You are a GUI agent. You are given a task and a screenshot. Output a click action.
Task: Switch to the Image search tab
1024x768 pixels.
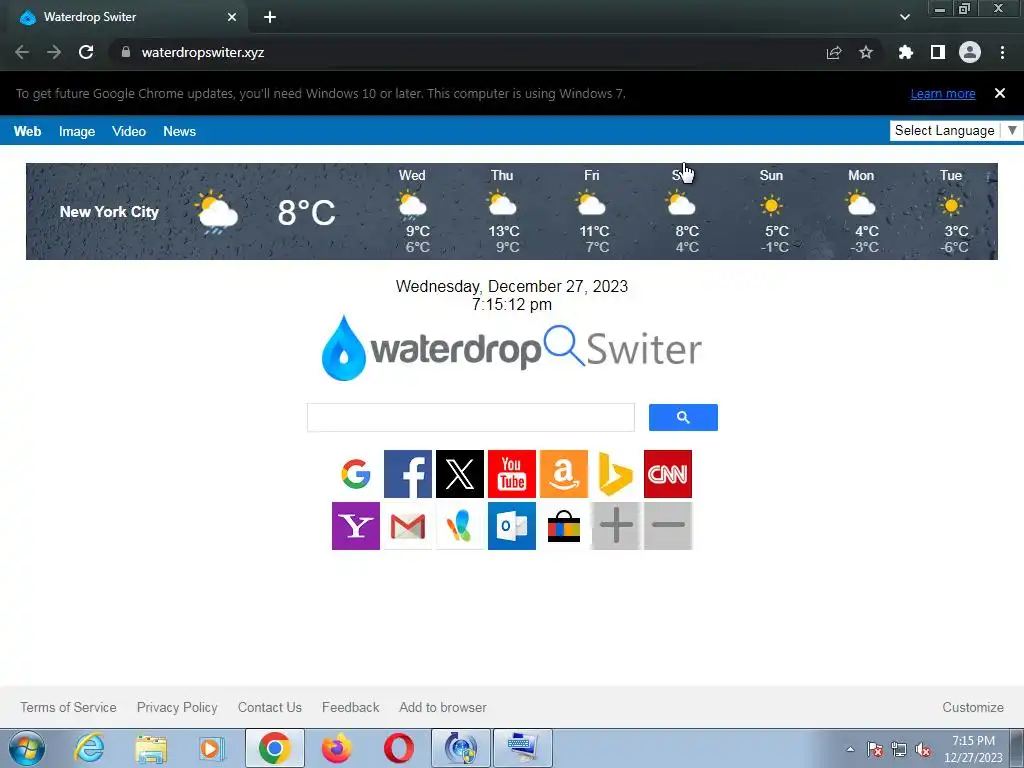77,131
